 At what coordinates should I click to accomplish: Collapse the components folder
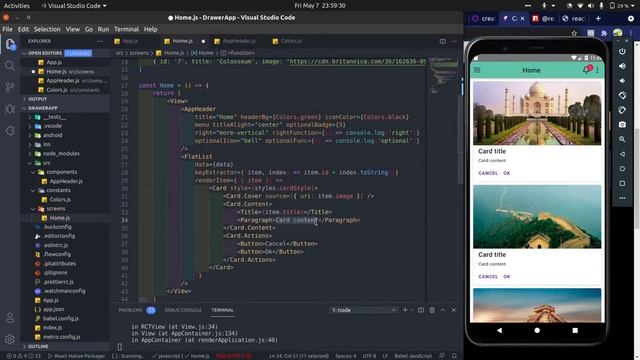[61, 172]
